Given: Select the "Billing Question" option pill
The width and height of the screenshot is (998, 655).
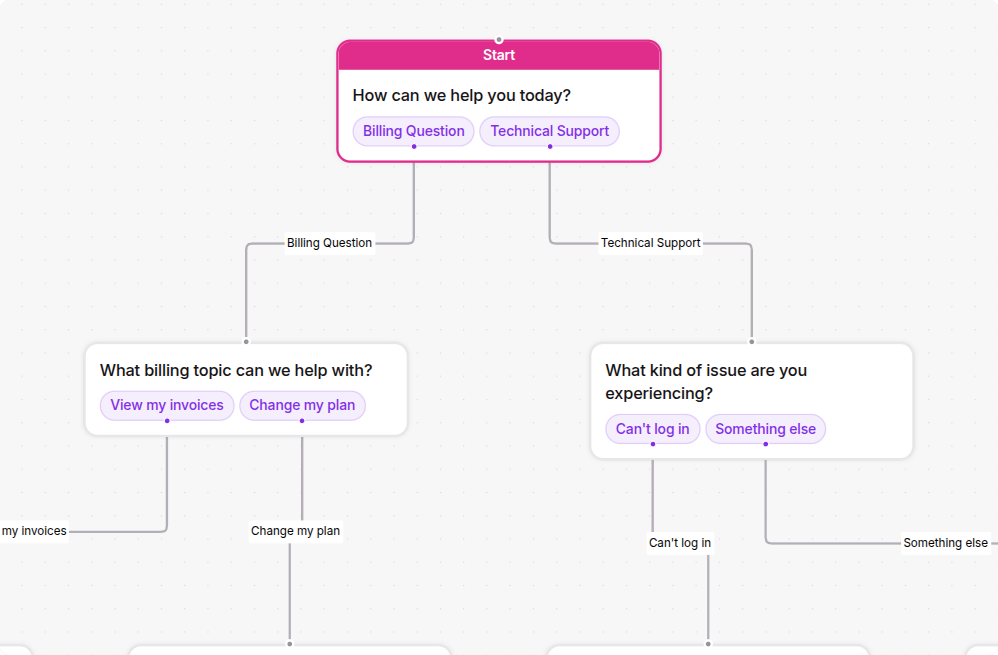Looking at the screenshot, I should pos(413,131).
